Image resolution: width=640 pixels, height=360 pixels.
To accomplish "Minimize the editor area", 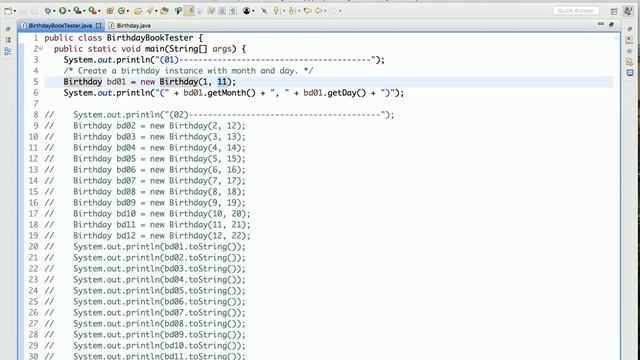I will pyautogui.click(x=600, y=24).
